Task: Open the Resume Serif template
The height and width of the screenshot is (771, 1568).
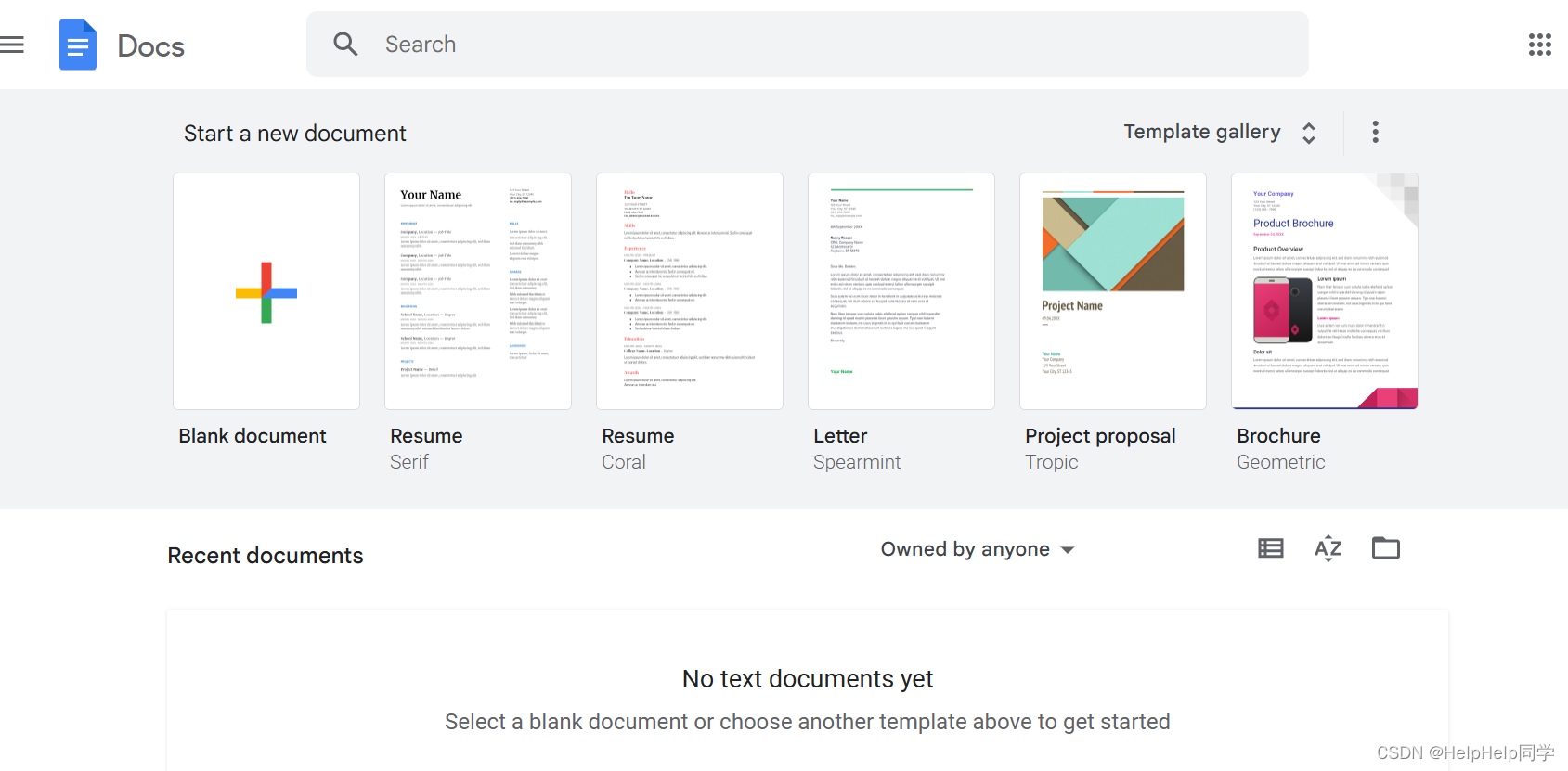Action: [478, 291]
